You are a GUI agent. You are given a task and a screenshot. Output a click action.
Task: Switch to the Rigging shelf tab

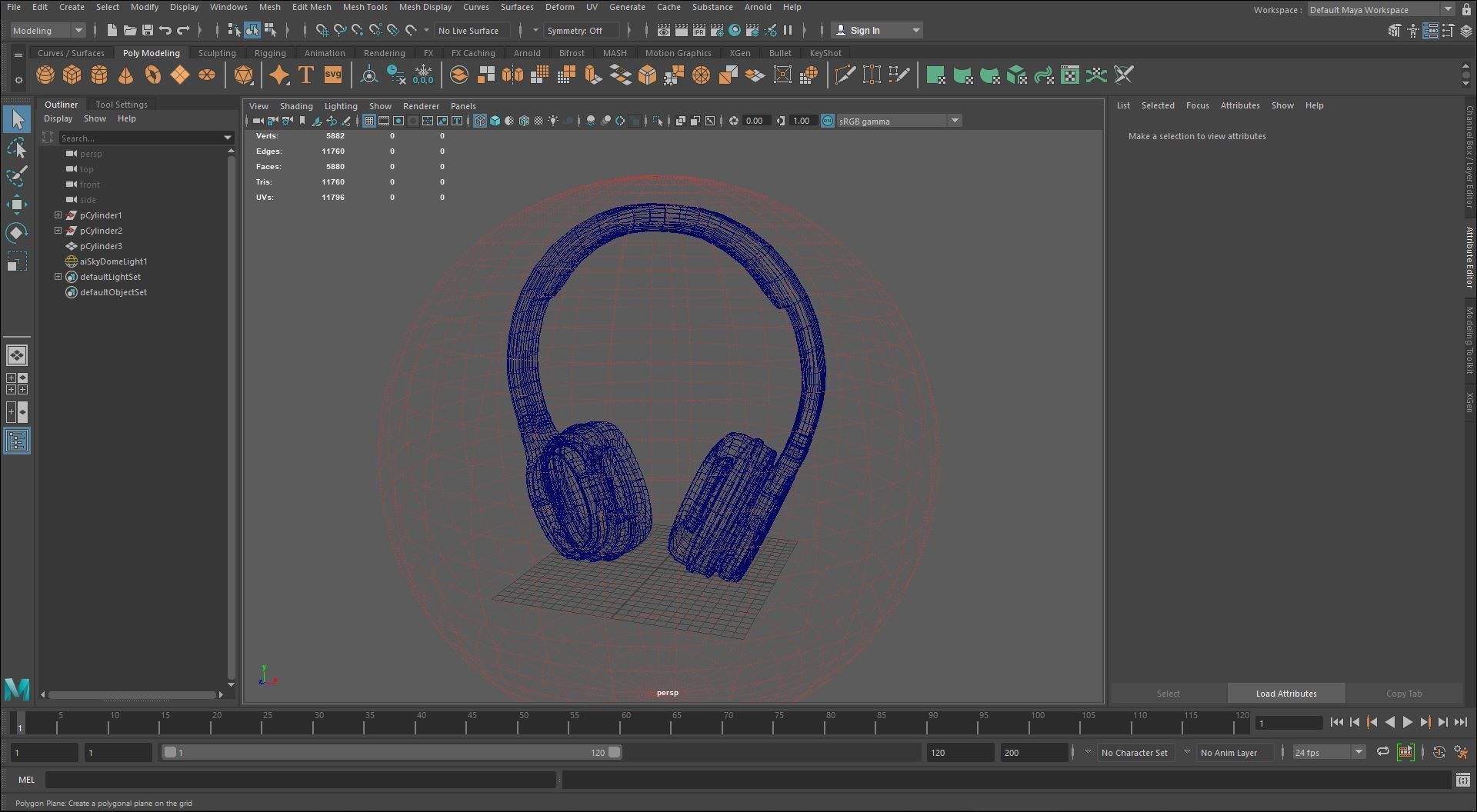[x=270, y=53]
